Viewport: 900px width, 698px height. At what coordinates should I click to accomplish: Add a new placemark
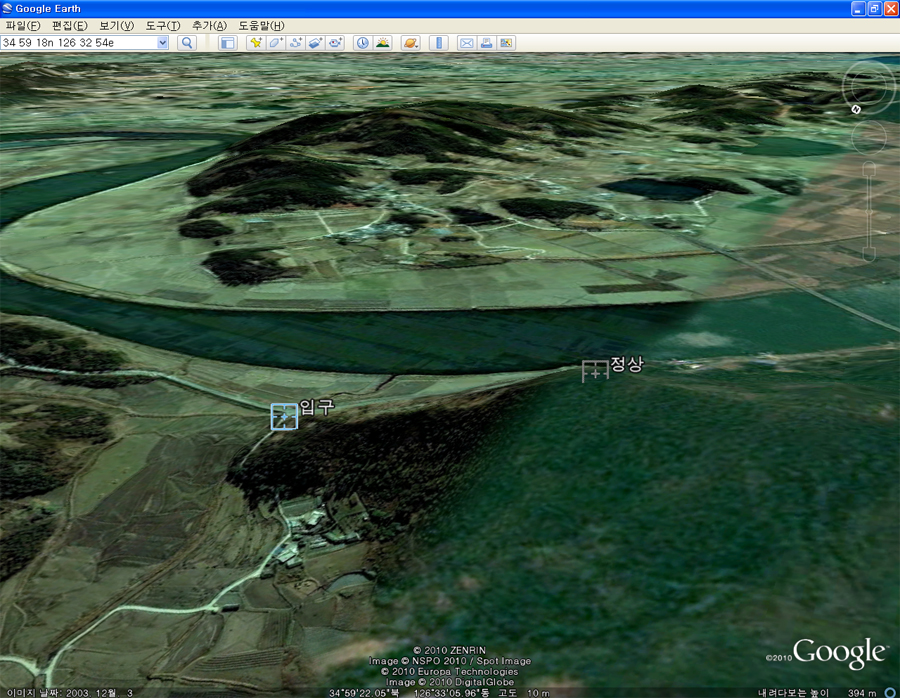point(256,43)
